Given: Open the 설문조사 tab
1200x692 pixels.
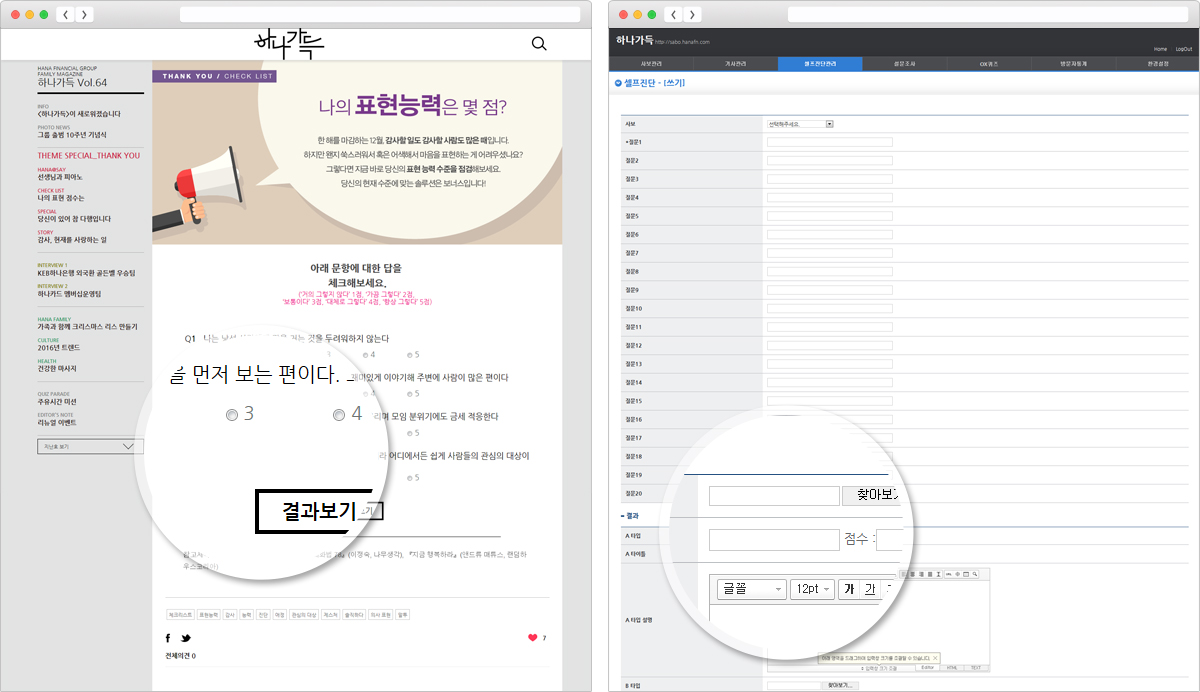Looking at the screenshot, I should pyautogui.click(x=904, y=64).
